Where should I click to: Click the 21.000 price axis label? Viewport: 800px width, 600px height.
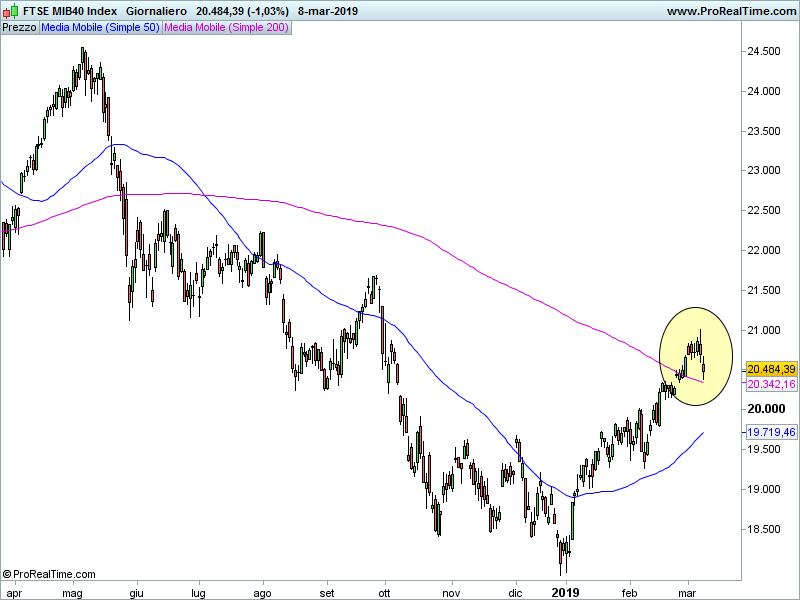[764, 330]
